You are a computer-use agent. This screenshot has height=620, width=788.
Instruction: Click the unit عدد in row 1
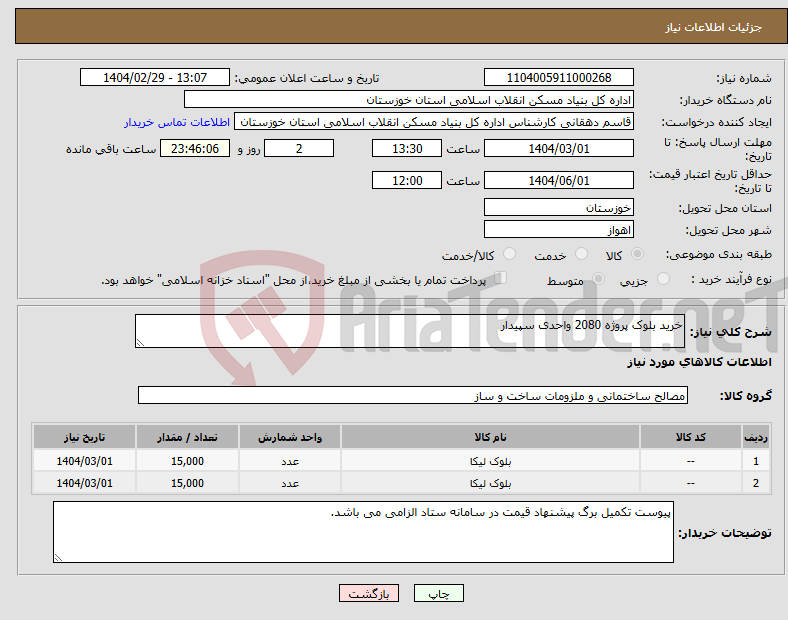(x=290, y=461)
